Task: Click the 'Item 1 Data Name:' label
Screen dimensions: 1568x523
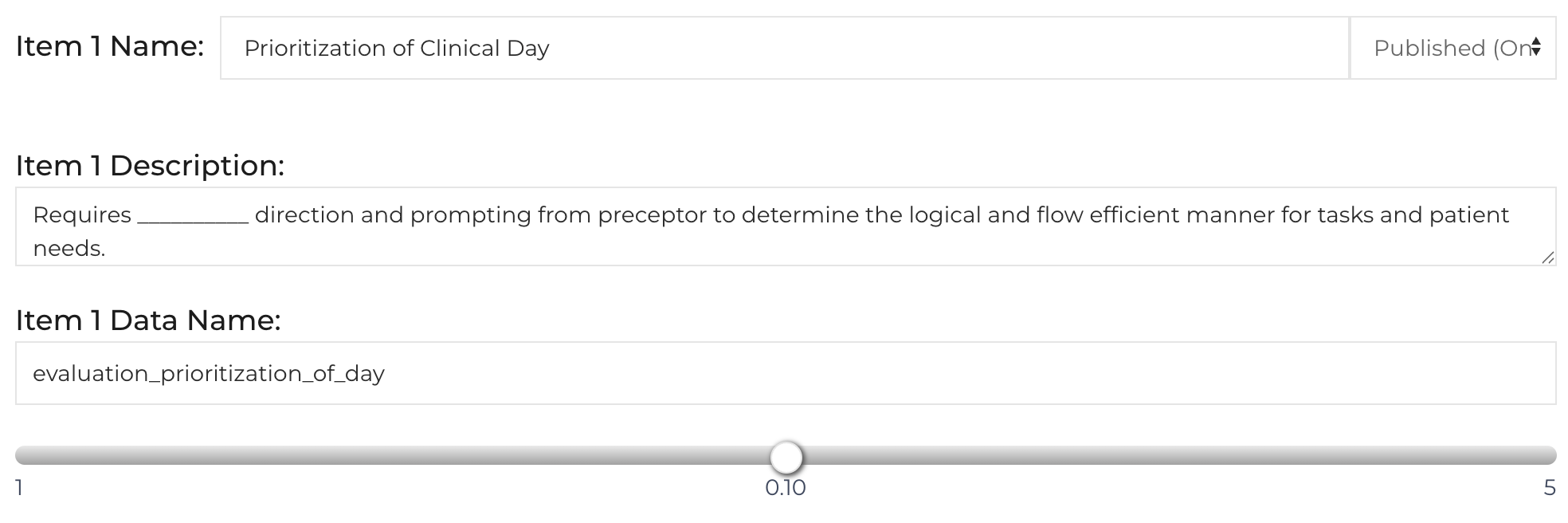Action: (148, 320)
